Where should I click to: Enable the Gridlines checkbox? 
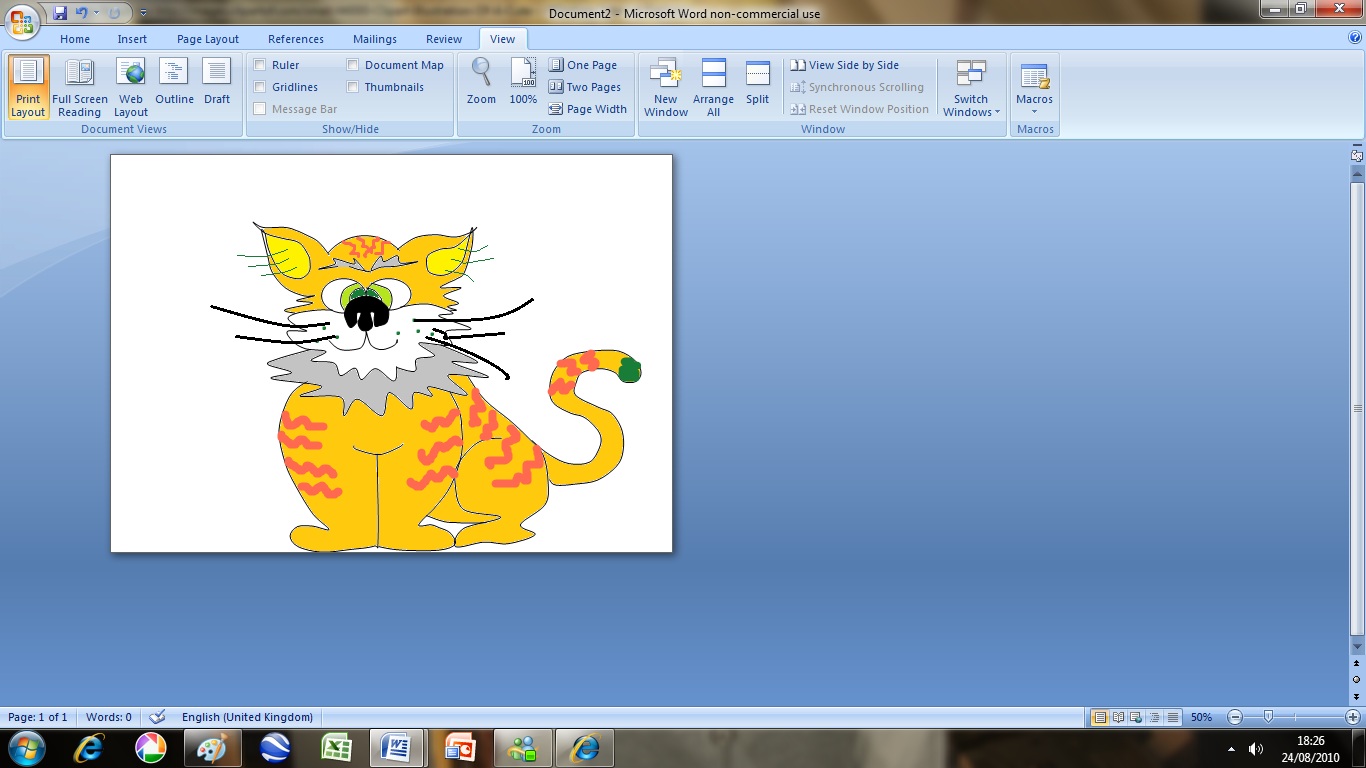coord(260,87)
